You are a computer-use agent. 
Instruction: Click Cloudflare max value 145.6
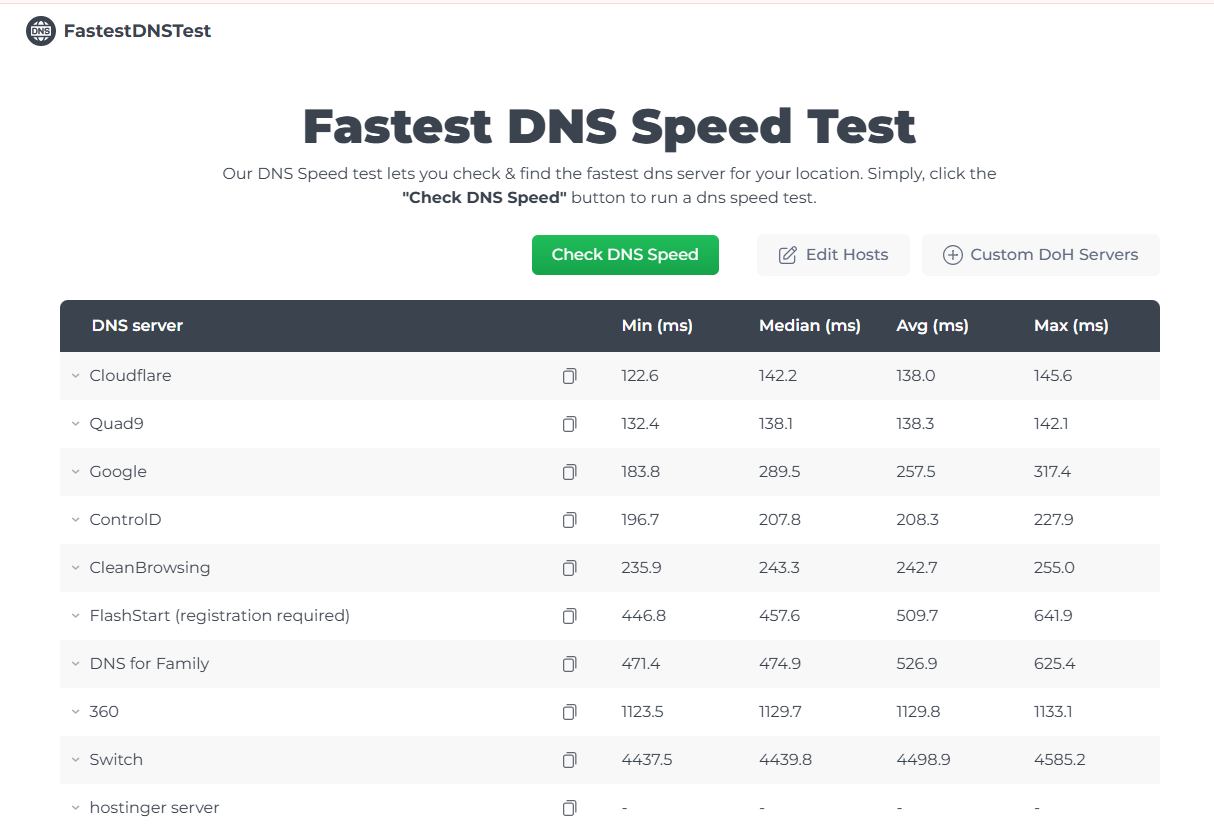point(1053,376)
